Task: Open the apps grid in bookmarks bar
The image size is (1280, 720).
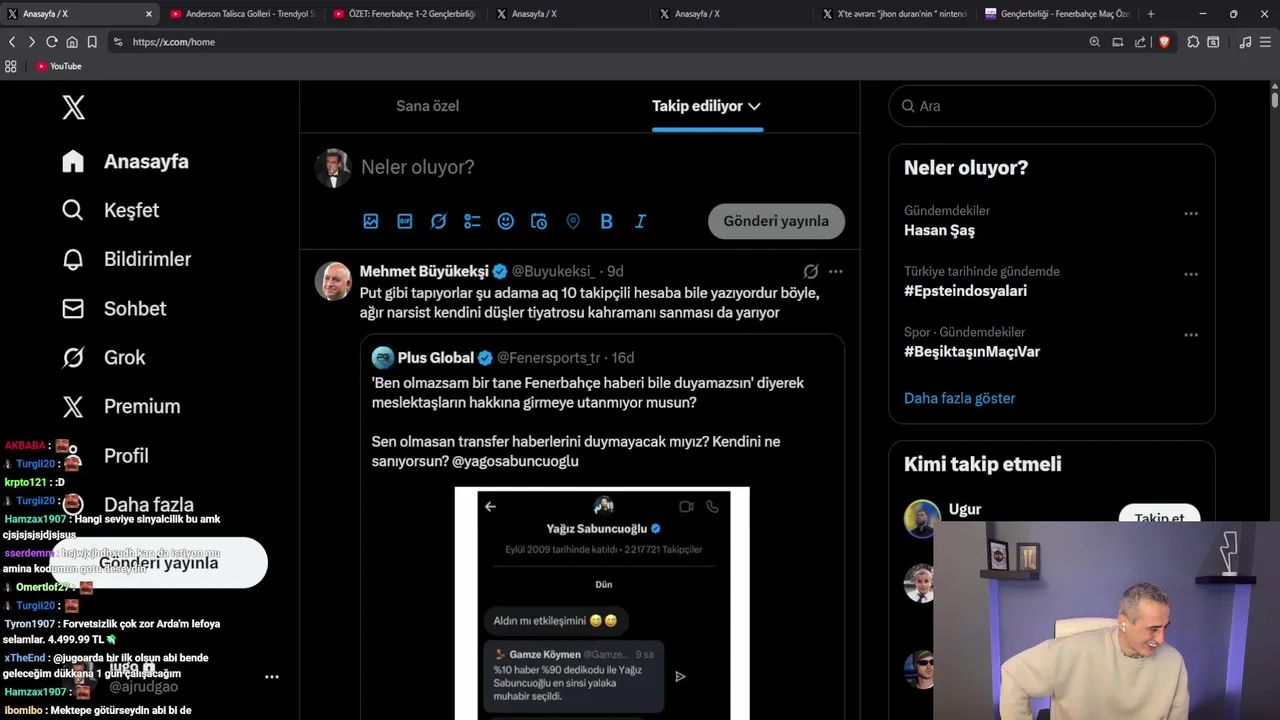Action: (x=11, y=66)
